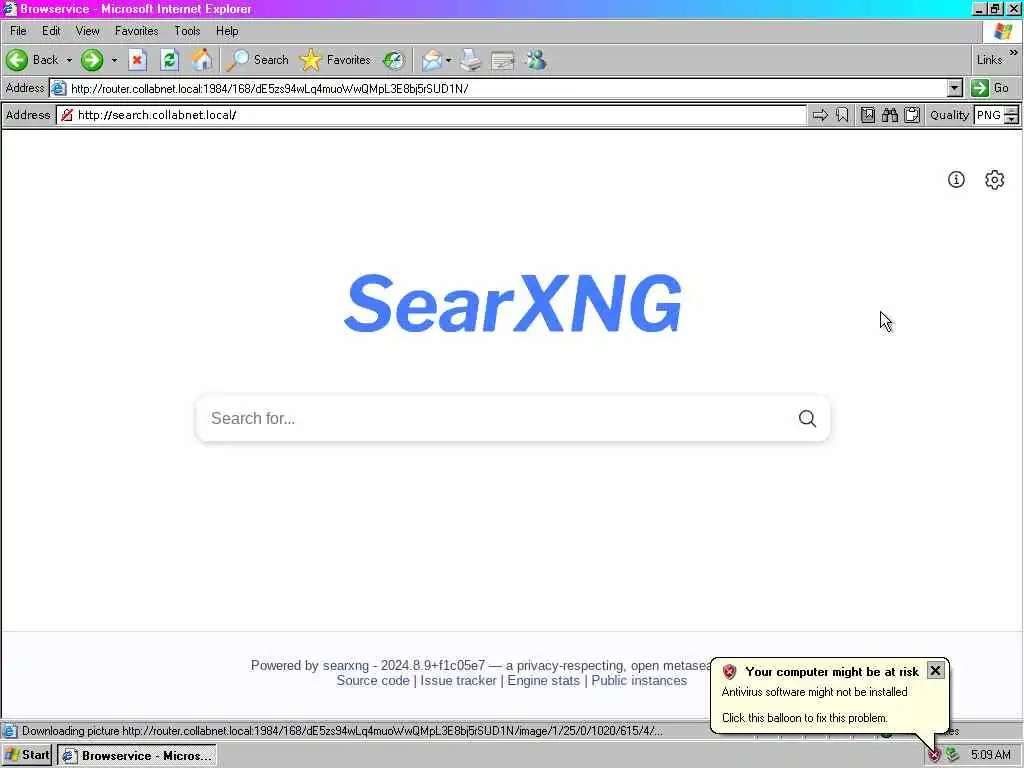
Task: Open the Start menu
Action: point(27,756)
